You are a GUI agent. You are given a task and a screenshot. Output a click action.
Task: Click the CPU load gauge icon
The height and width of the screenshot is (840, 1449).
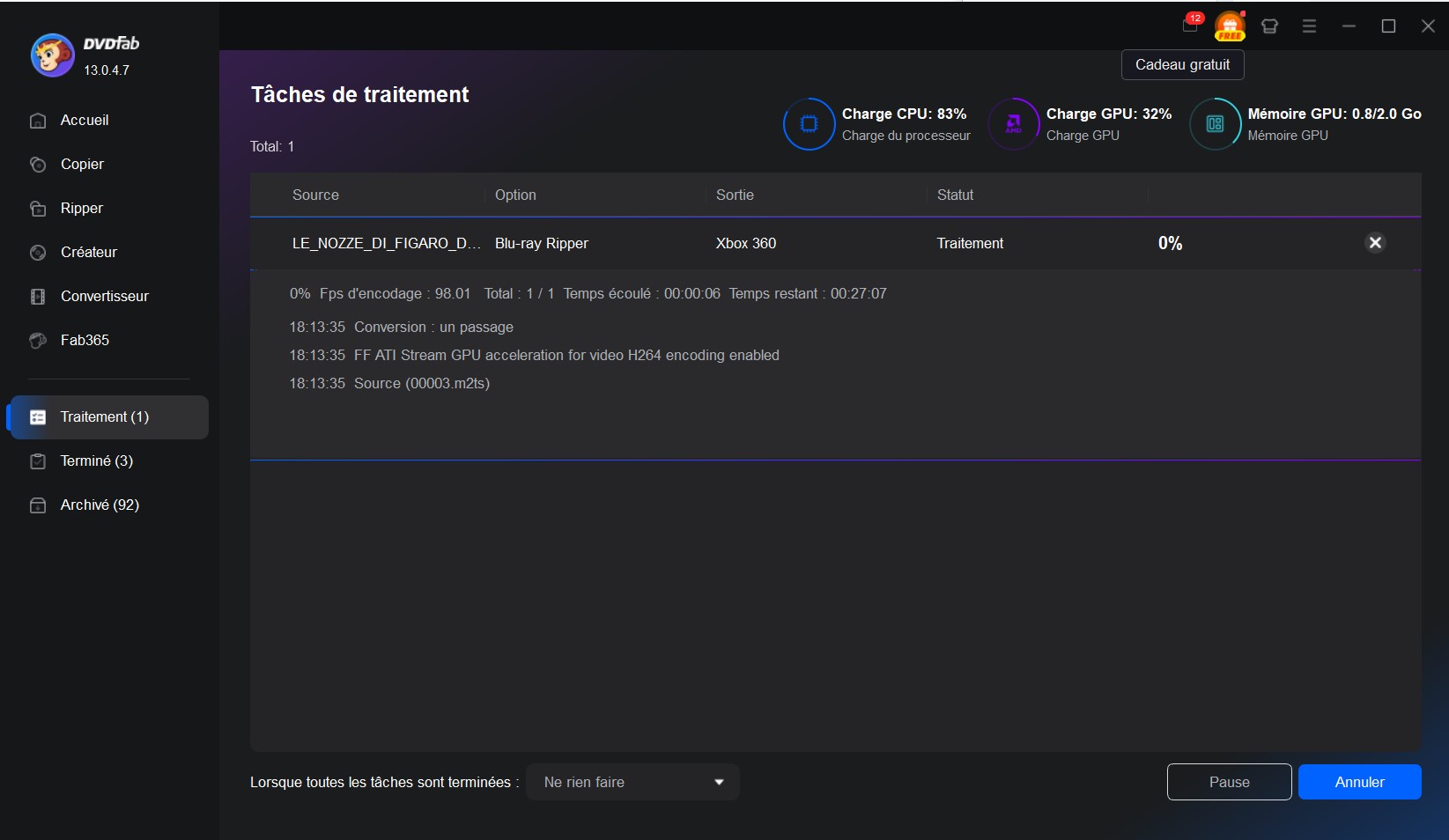pos(809,124)
